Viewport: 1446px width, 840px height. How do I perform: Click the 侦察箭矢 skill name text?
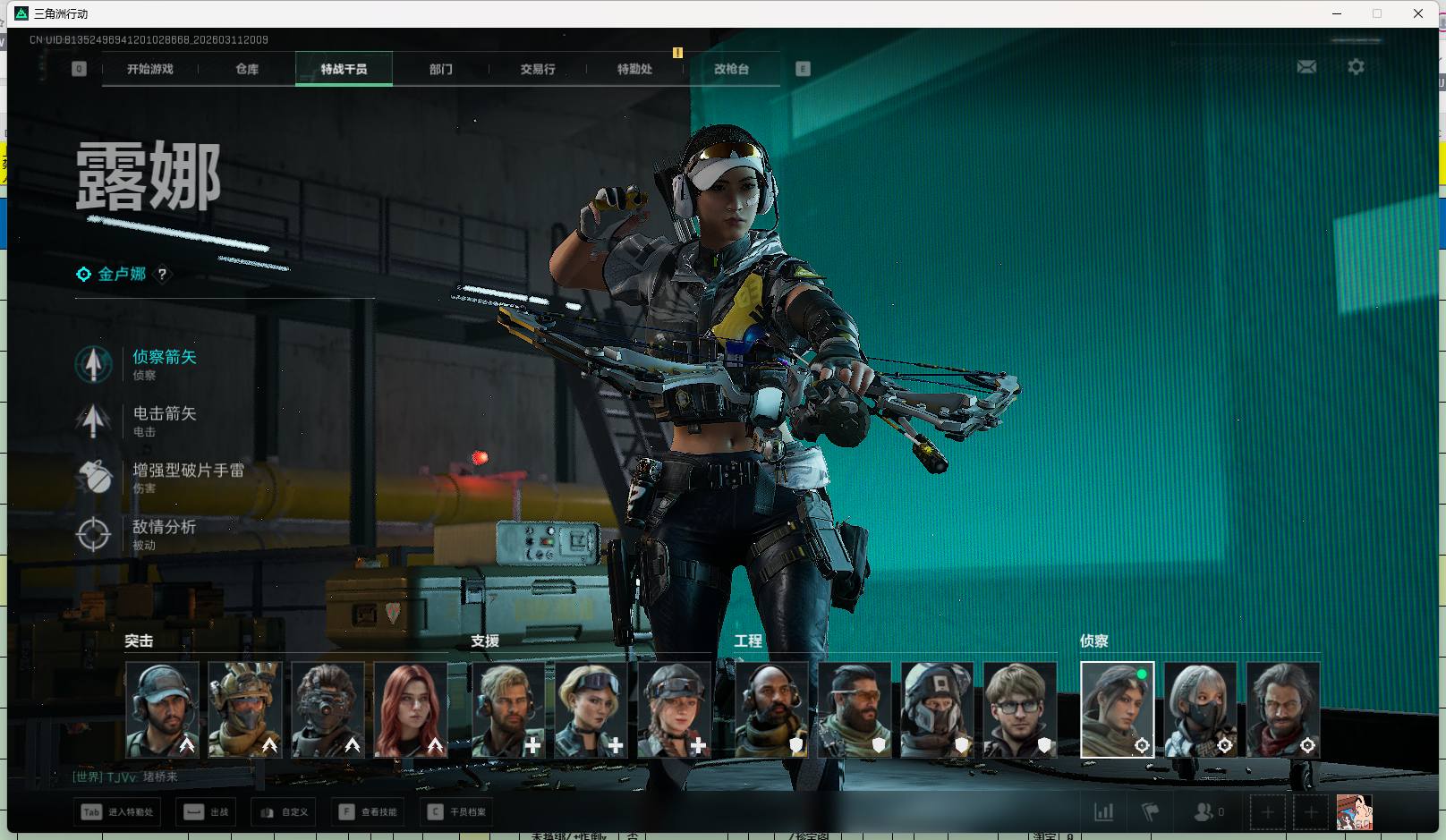click(165, 357)
